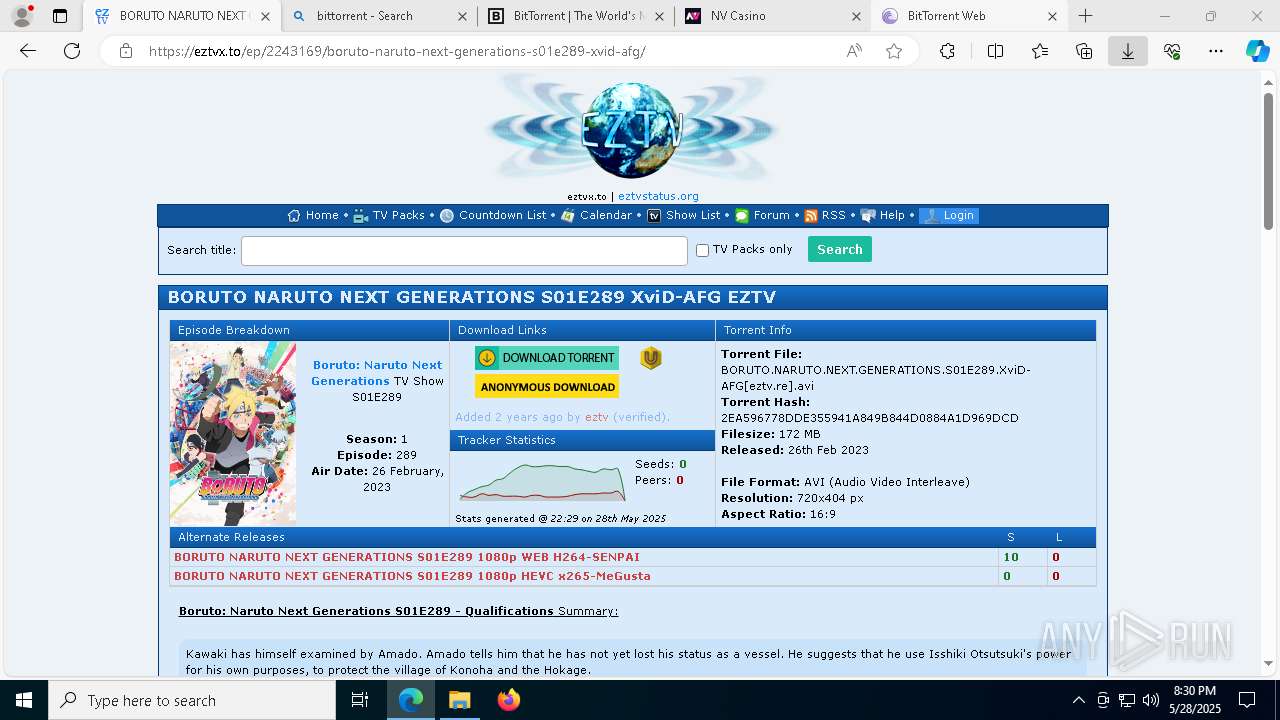
Task: Toggle the TV Packs only checkbox
Action: [x=702, y=250]
